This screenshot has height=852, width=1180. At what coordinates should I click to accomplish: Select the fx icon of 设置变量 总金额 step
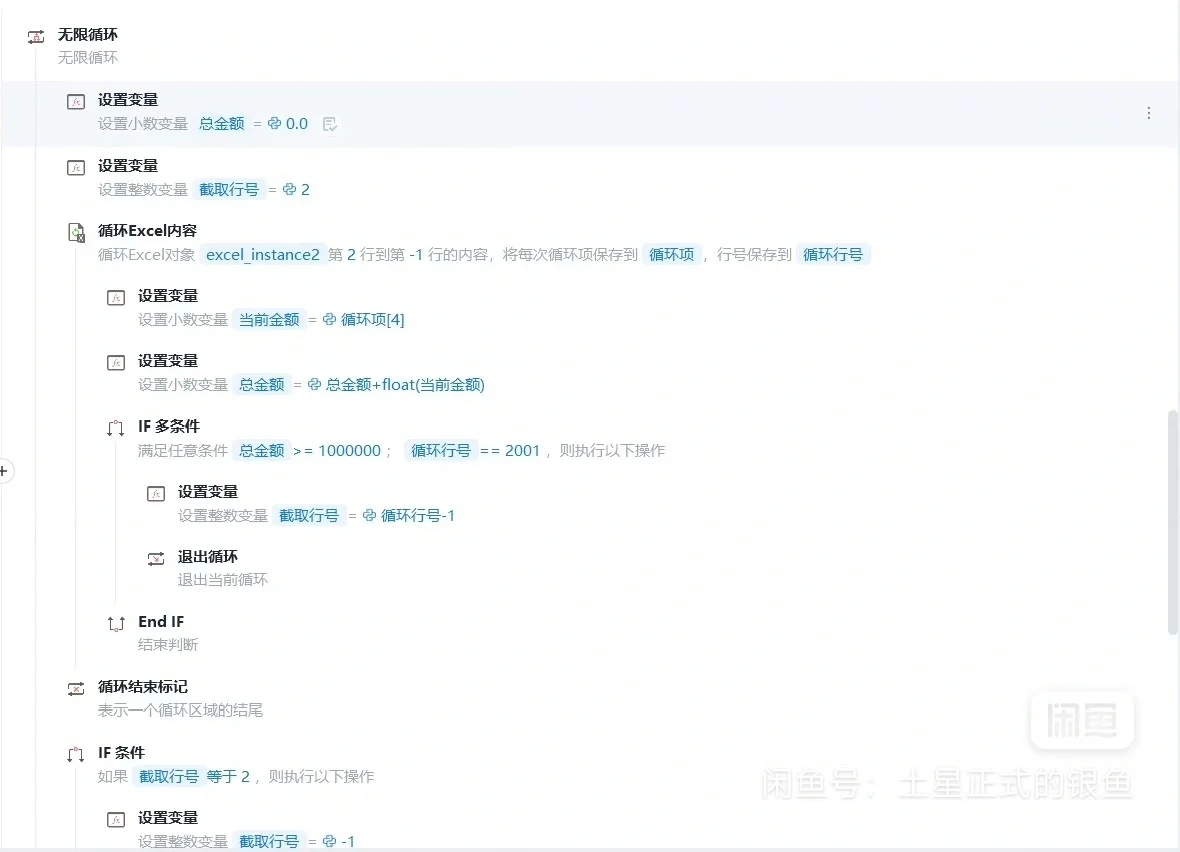click(75, 101)
